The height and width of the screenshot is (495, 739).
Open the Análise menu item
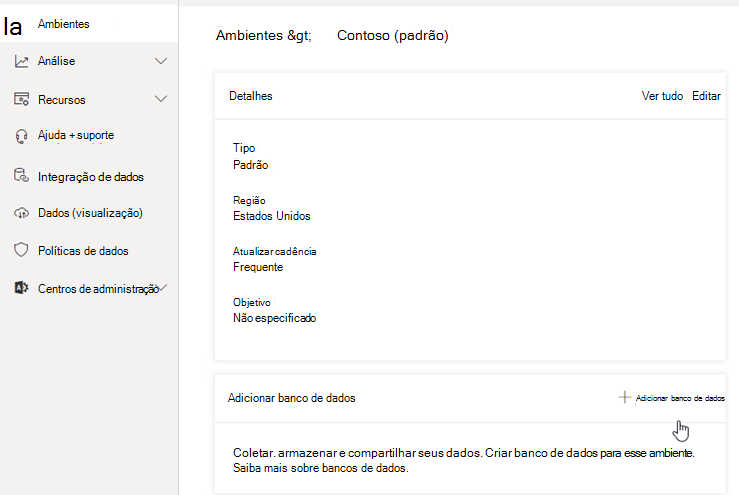[57, 61]
